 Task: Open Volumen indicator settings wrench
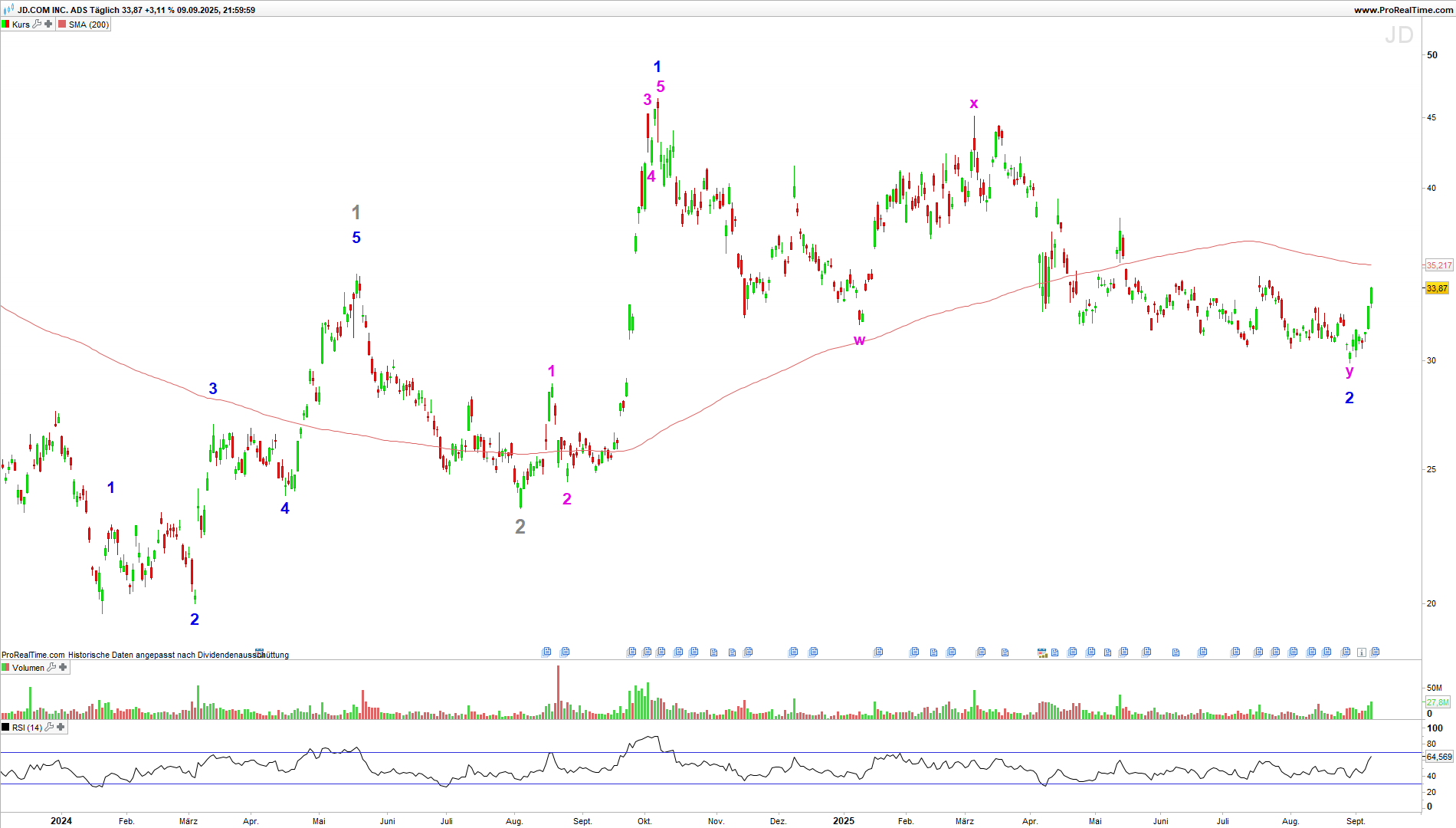coord(51,668)
